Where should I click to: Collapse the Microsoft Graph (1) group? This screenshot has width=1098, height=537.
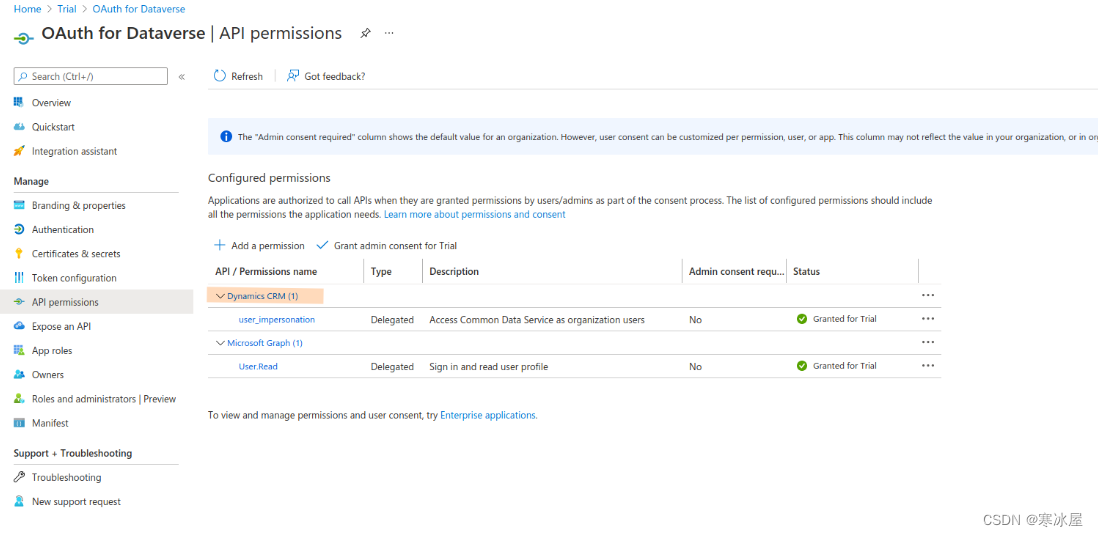[221, 343]
